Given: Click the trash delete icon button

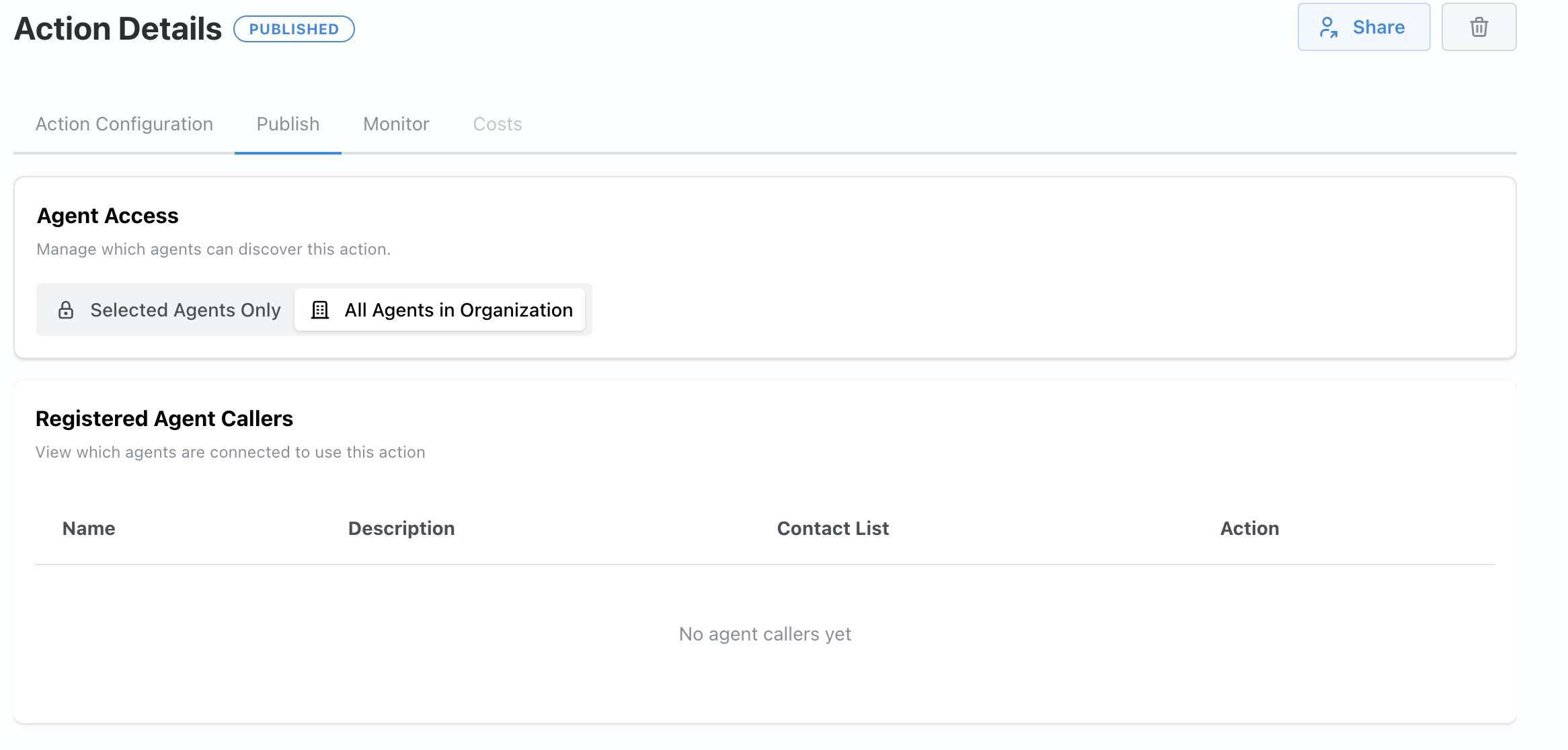Looking at the screenshot, I should point(1479,28).
